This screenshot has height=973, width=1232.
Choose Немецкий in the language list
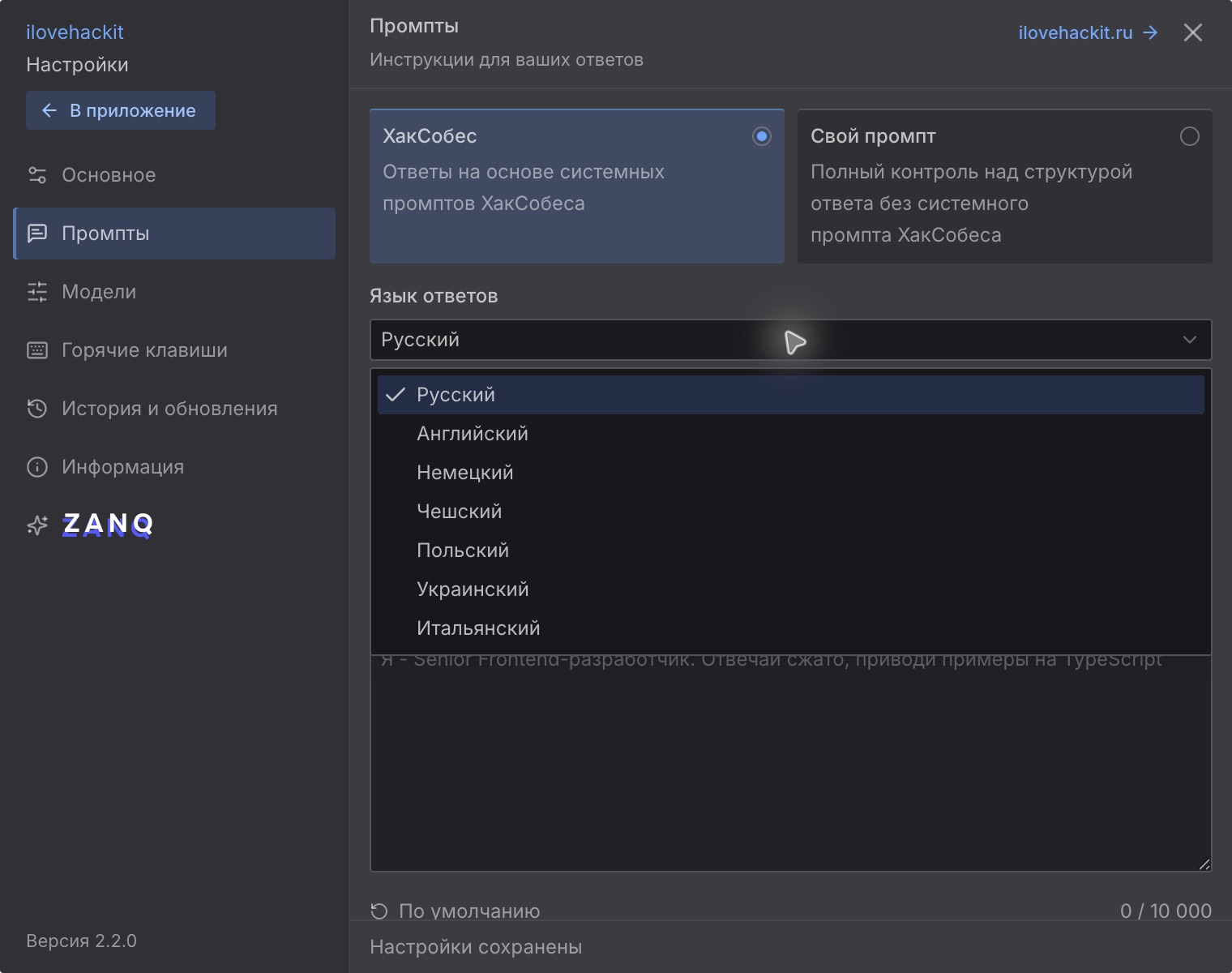point(791,473)
